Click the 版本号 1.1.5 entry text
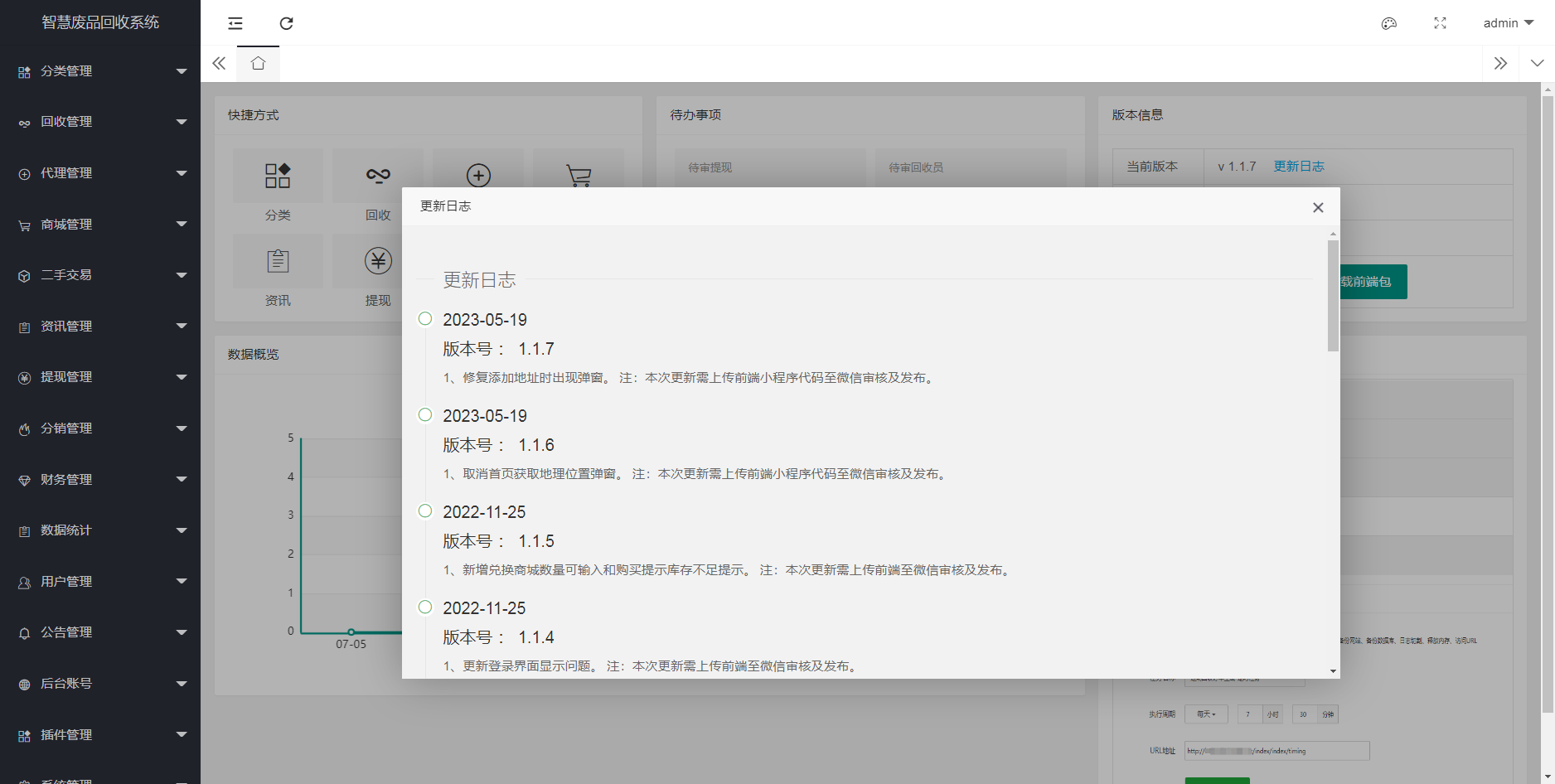 tap(498, 541)
